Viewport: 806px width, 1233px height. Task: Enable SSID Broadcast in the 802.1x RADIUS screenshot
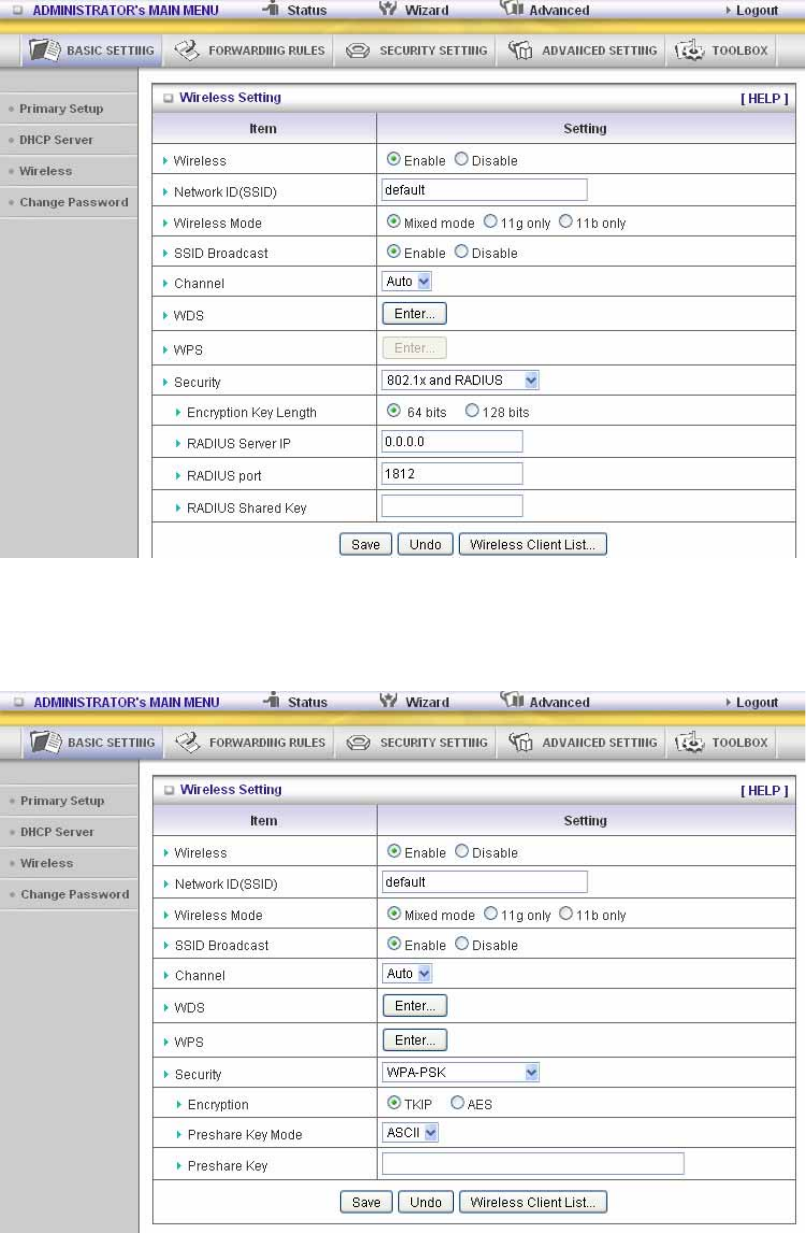tap(393, 252)
